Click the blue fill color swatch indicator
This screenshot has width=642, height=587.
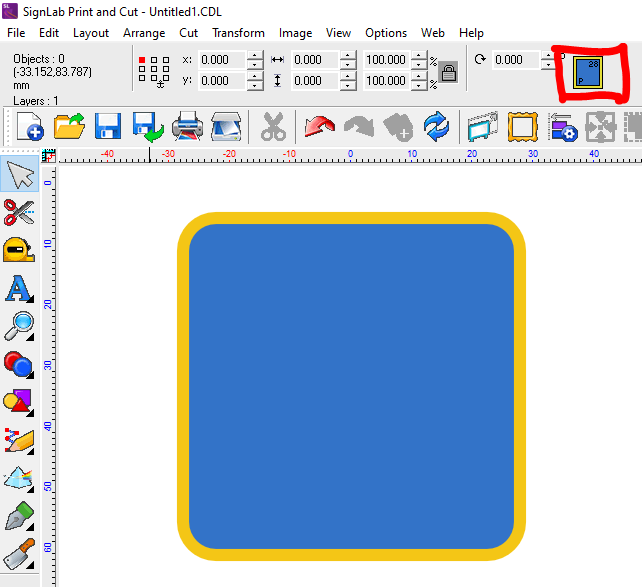click(x=588, y=72)
